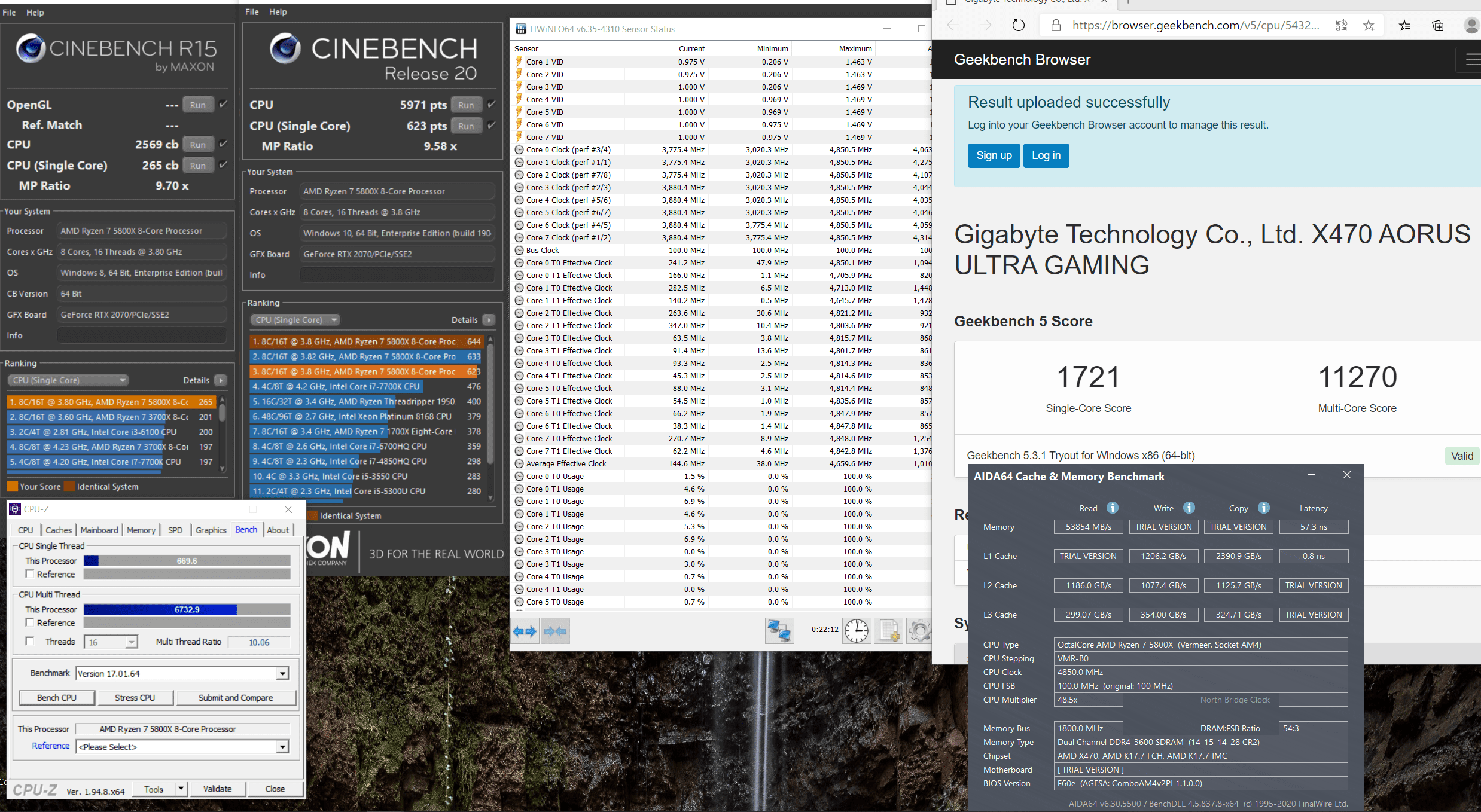Open Cinebench R15 File menu
The height and width of the screenshot is (812, 1481).
point(10,12)
